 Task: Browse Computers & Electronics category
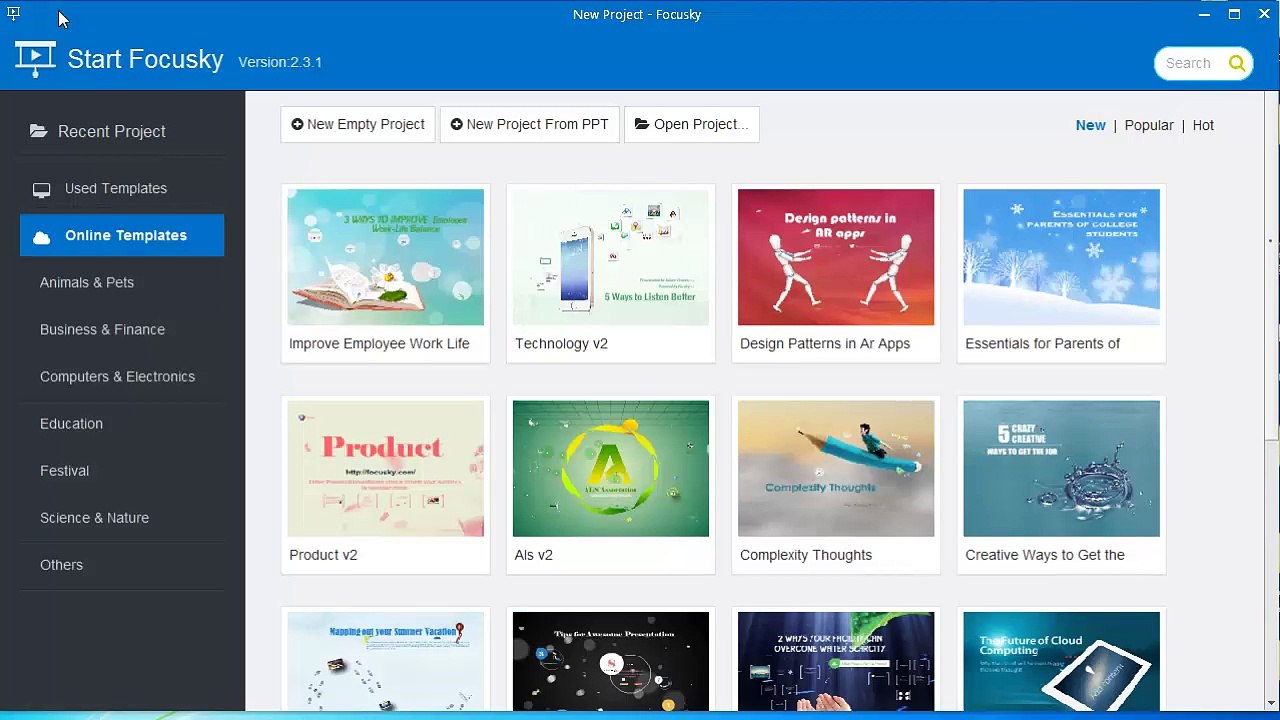(x=117, y=376)
